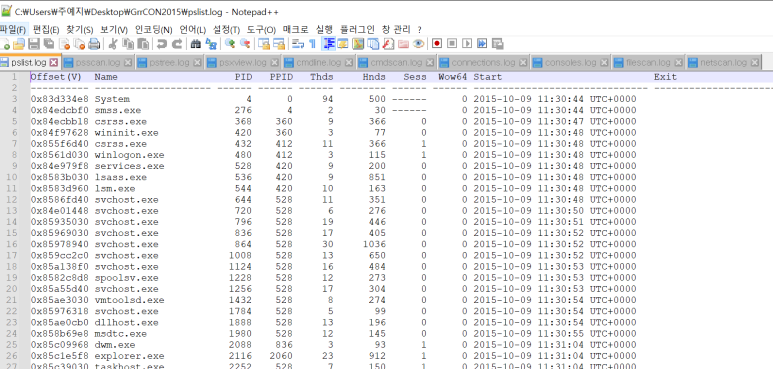This screenshot has height=369, width=773.
Task: Click the Paste toolbar icon
Action: [x=143, y=44]
